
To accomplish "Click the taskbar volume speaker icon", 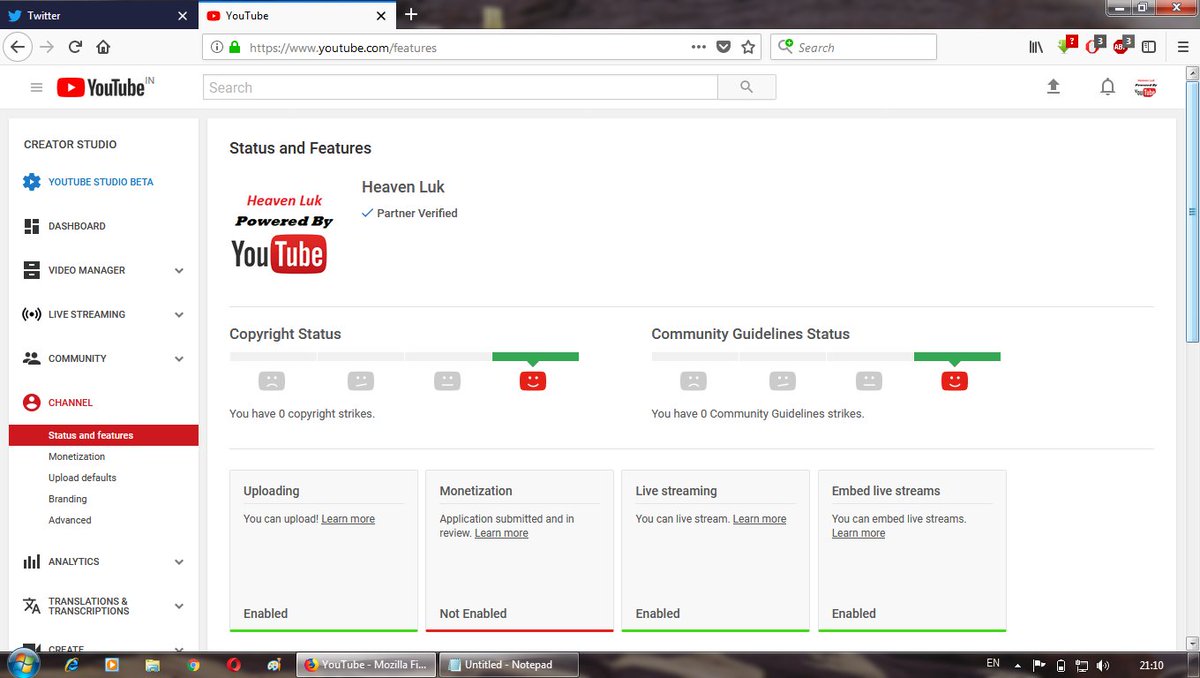I will point(1102,665).
